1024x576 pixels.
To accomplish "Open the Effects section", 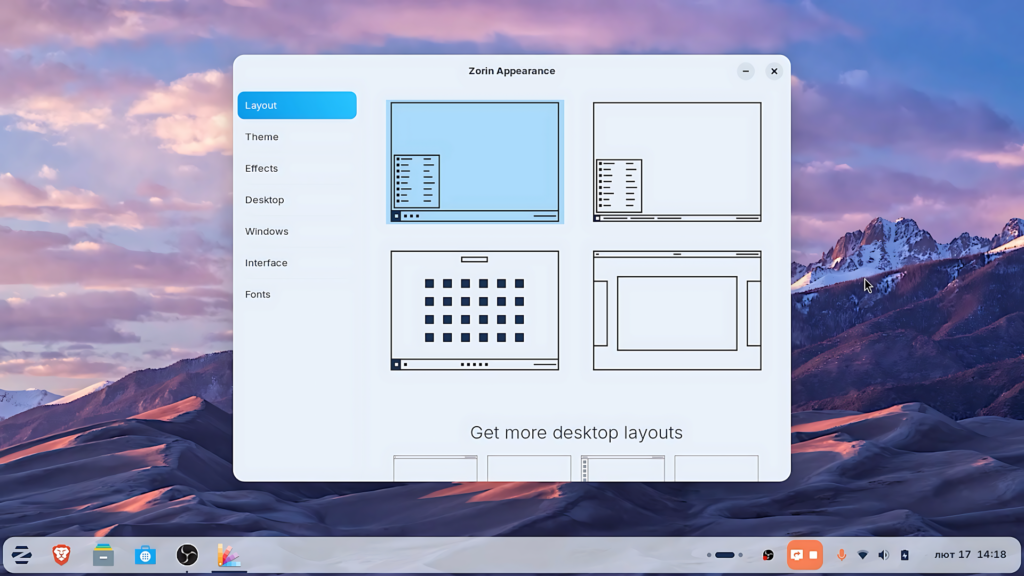I will point(297,168).
